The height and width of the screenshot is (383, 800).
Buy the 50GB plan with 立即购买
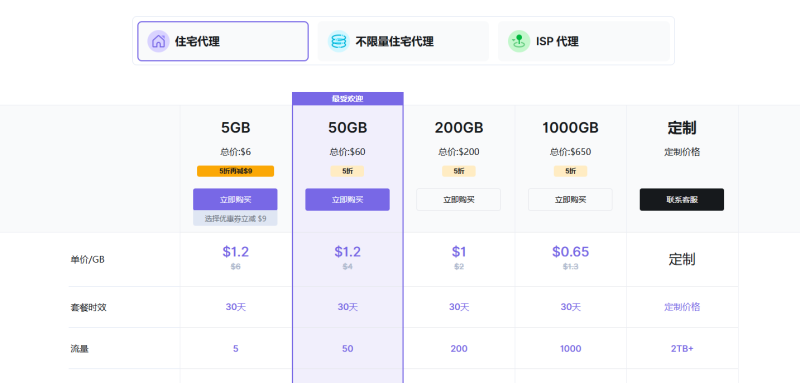click(x=347, y=199)
